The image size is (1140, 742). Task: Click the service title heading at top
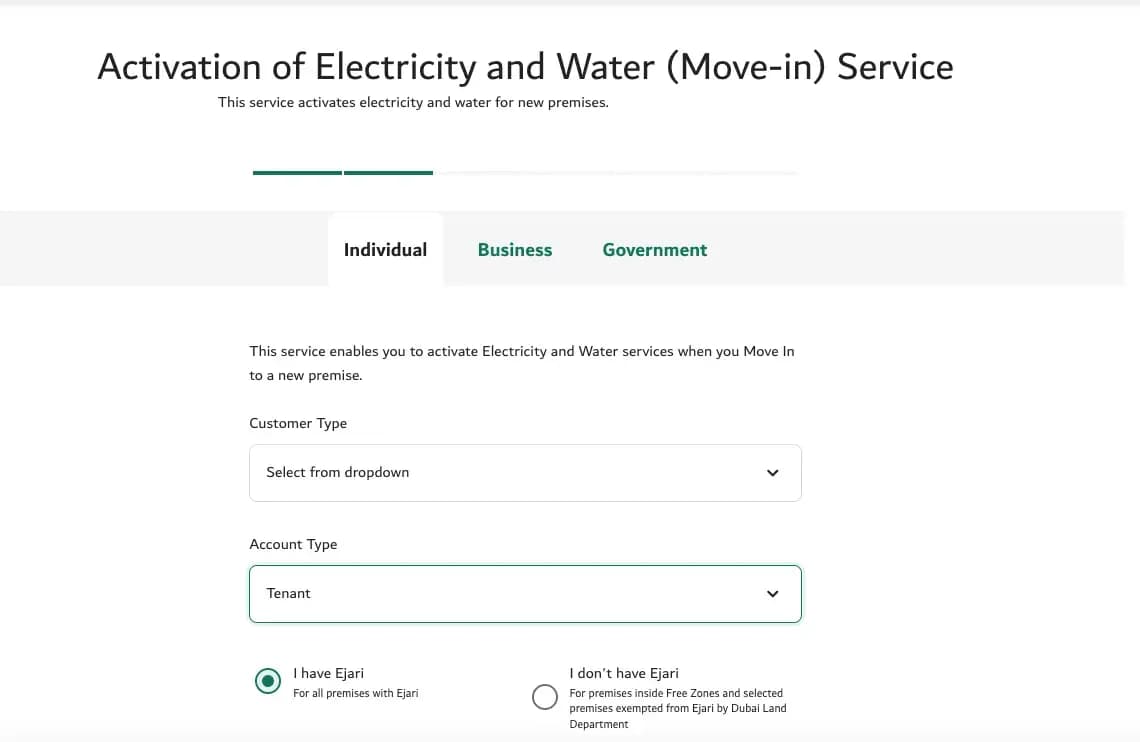pos(524,66)
